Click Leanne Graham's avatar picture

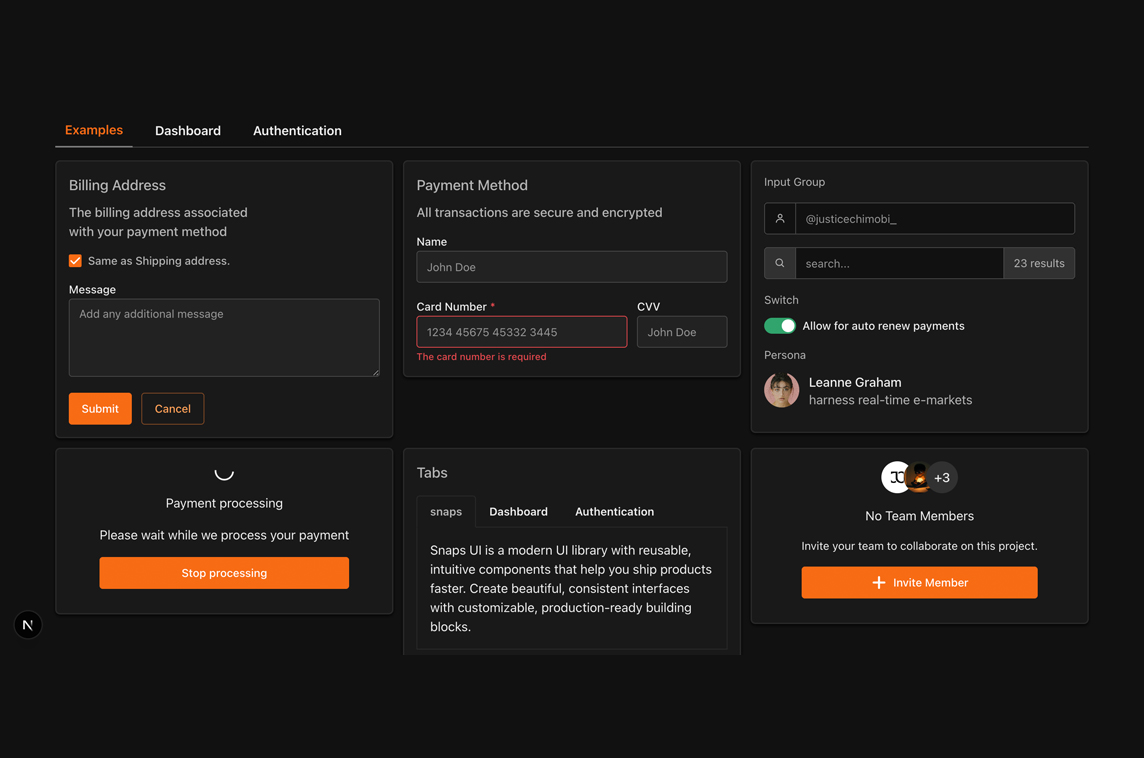[781, 390]
